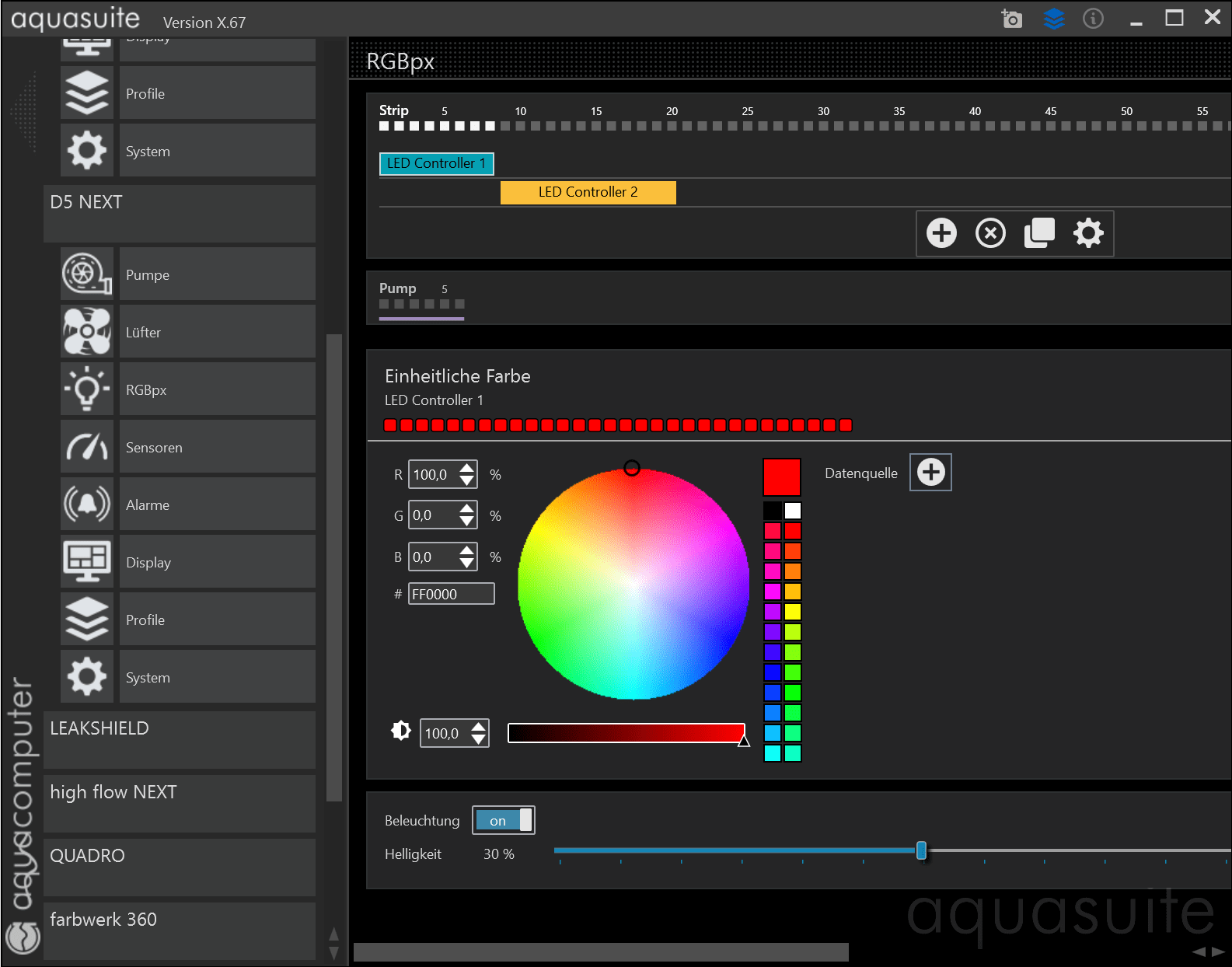Click the left scroll arrow at bottom right

[x=1199, y=951]
